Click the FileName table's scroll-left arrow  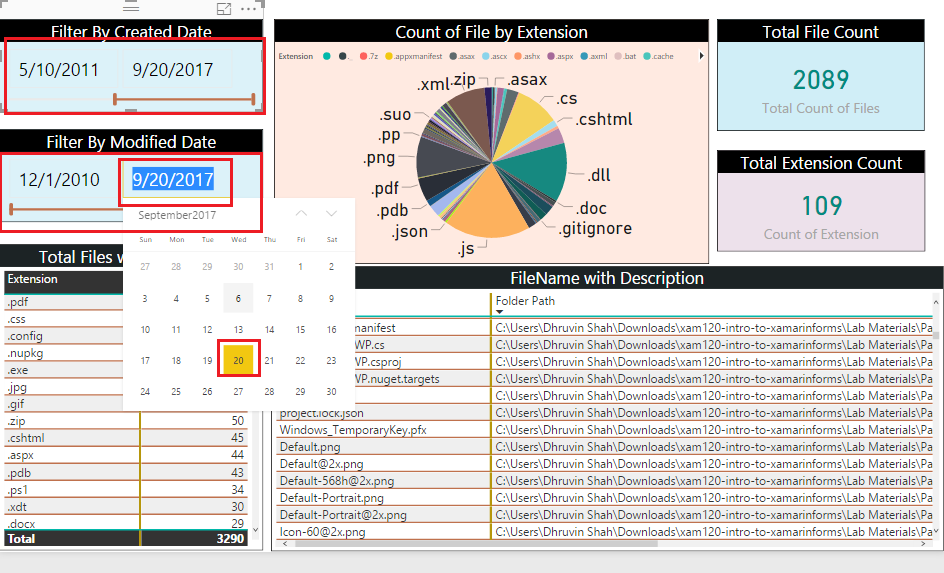click(284, 544)
